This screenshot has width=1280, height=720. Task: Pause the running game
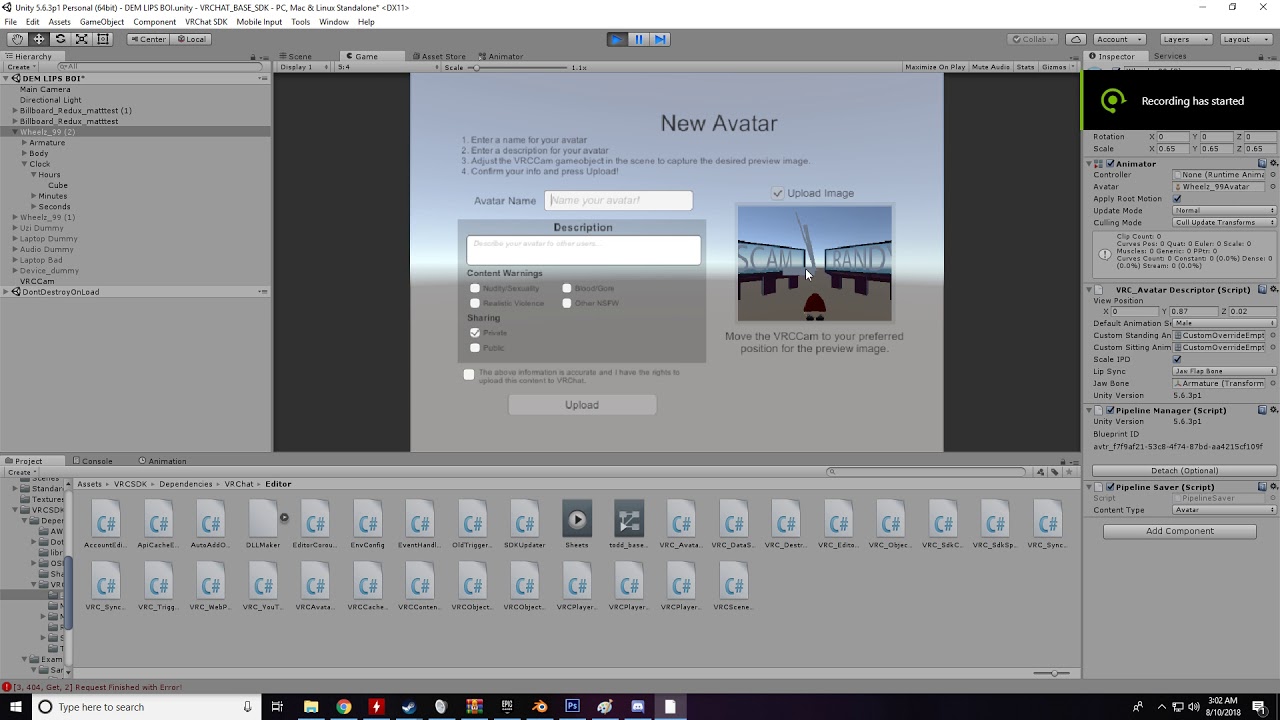(639, 39)
